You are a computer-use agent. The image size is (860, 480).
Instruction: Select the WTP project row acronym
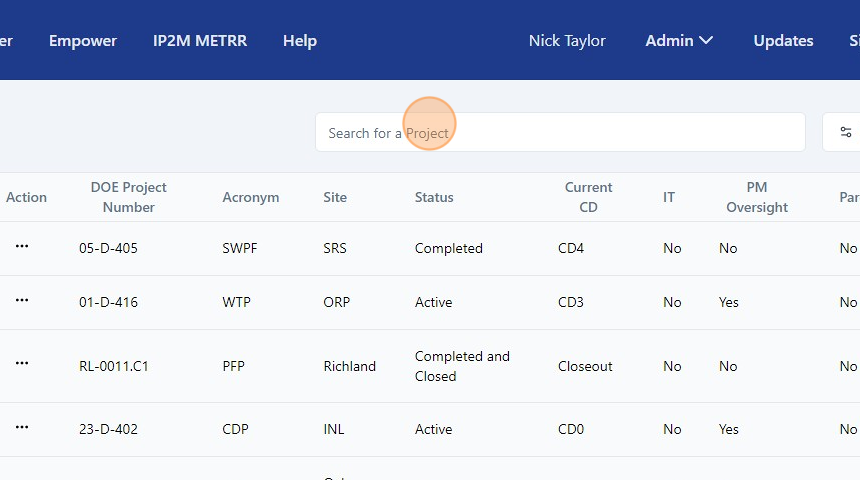tap(238, 302)
